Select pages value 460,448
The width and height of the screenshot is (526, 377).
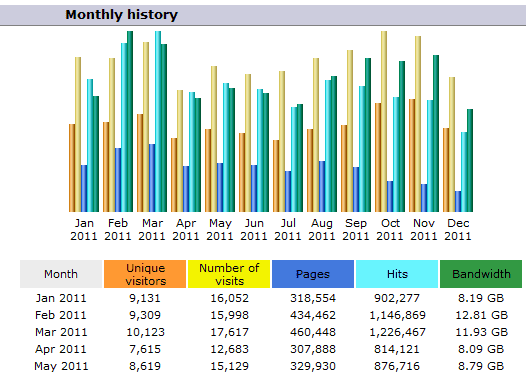pos(313,332)
